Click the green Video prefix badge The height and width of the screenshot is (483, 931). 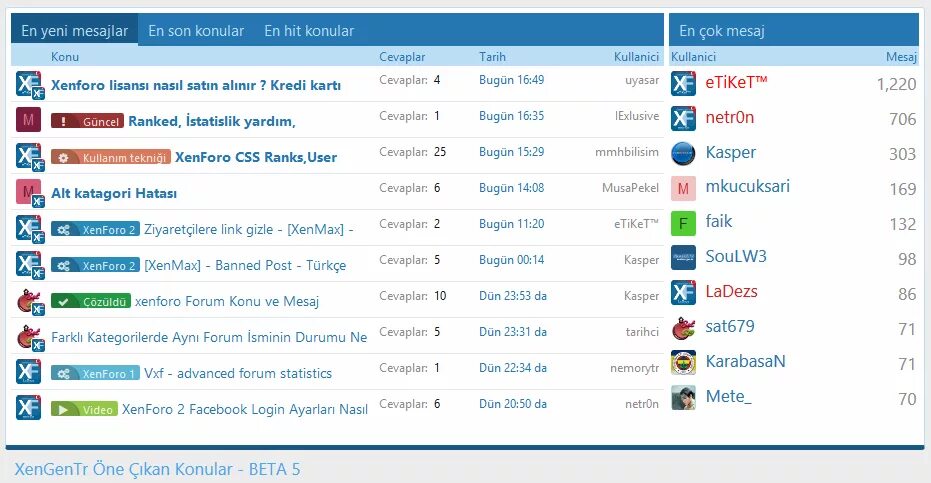(x=84, y=409)
